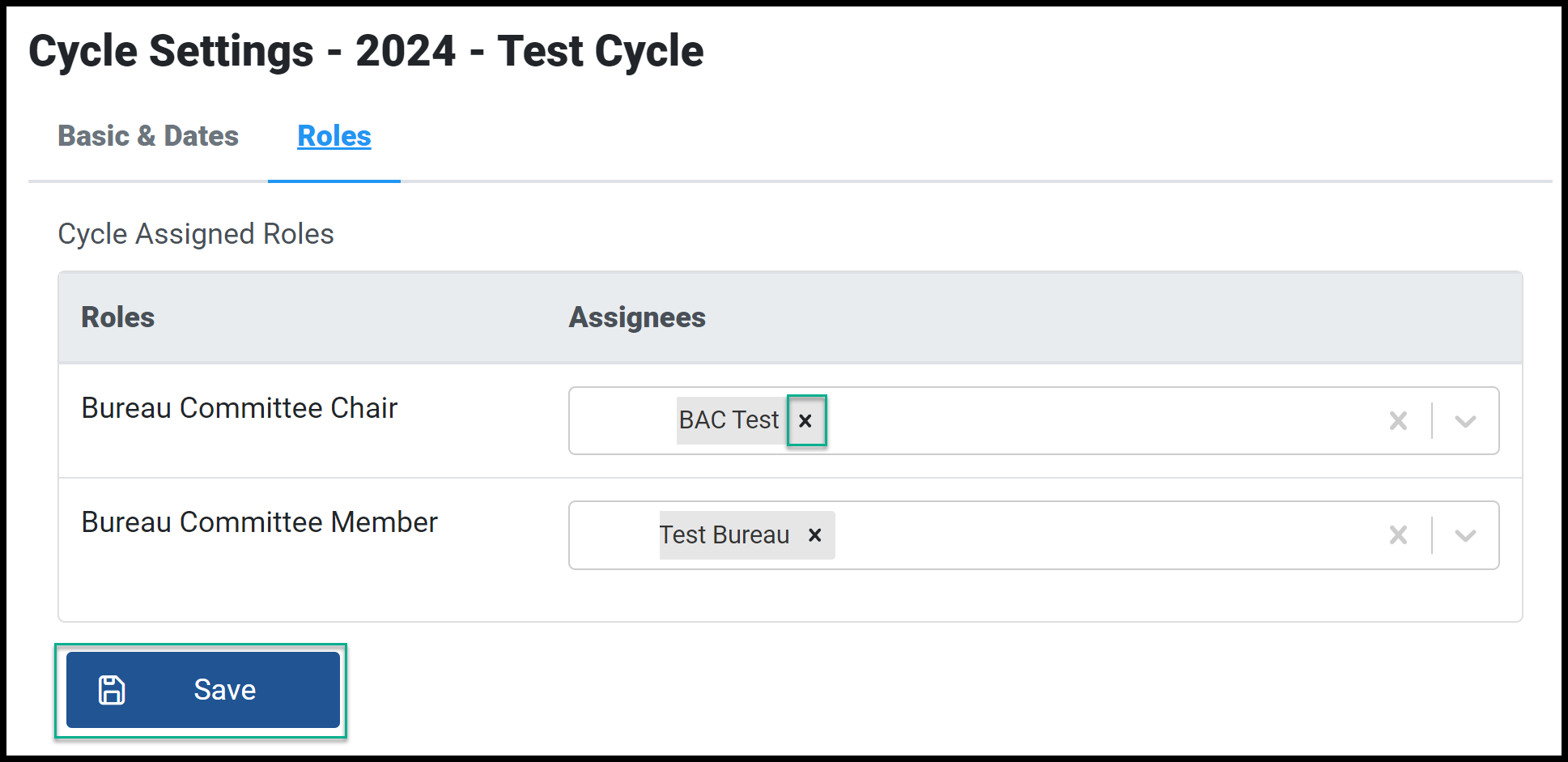
Task: Save the cycle role assignments
Action: (203, 690)
